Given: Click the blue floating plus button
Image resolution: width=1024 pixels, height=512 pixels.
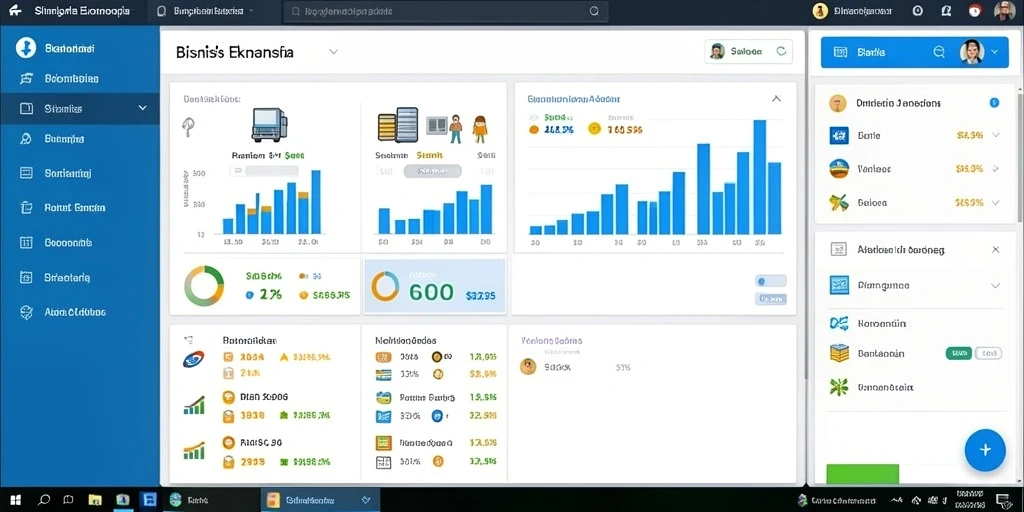Looking at the screenshot, I should [985, 450].
